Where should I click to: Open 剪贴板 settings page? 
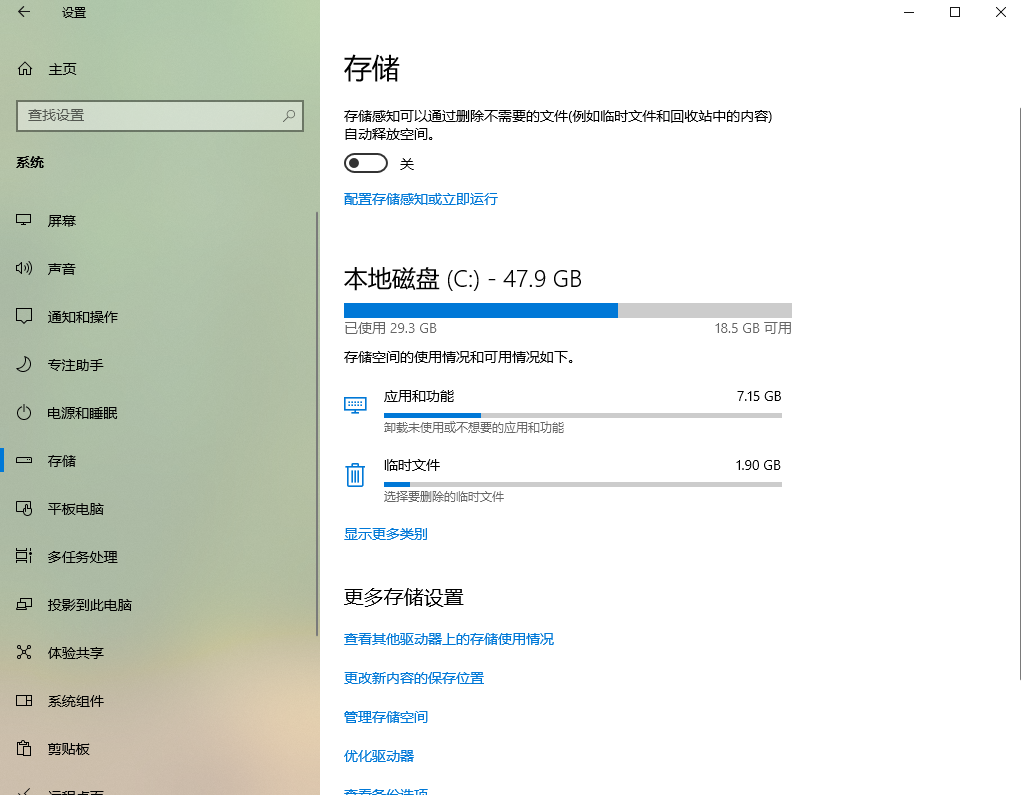(158, 749)
